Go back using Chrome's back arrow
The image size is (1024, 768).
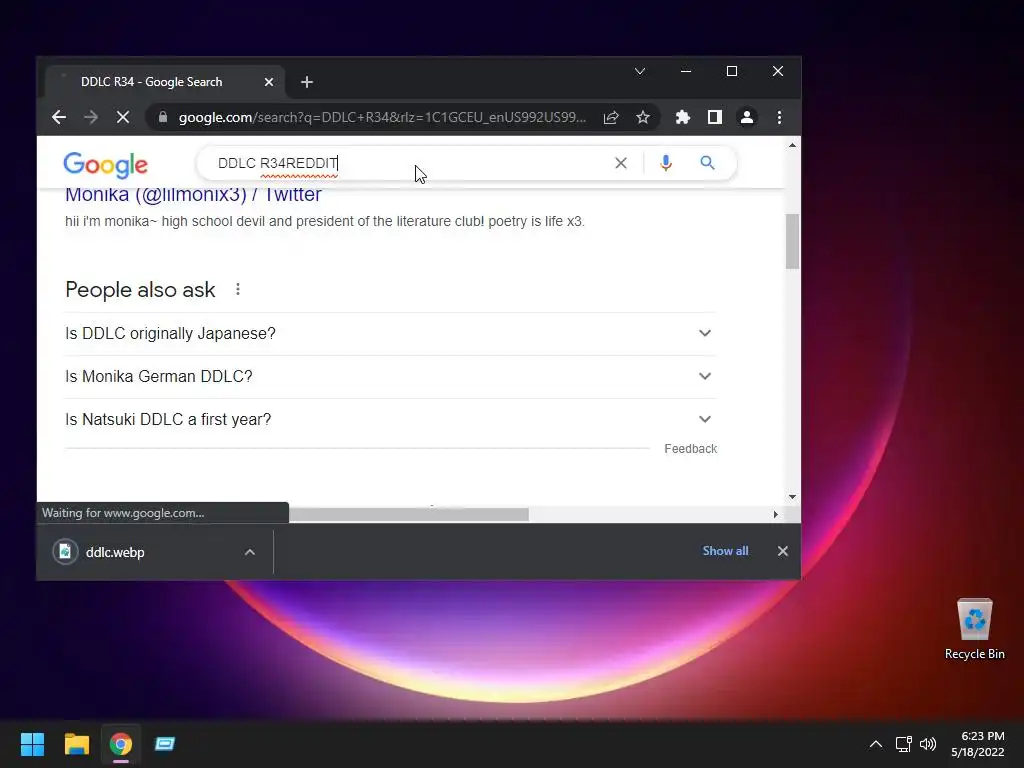59,118
